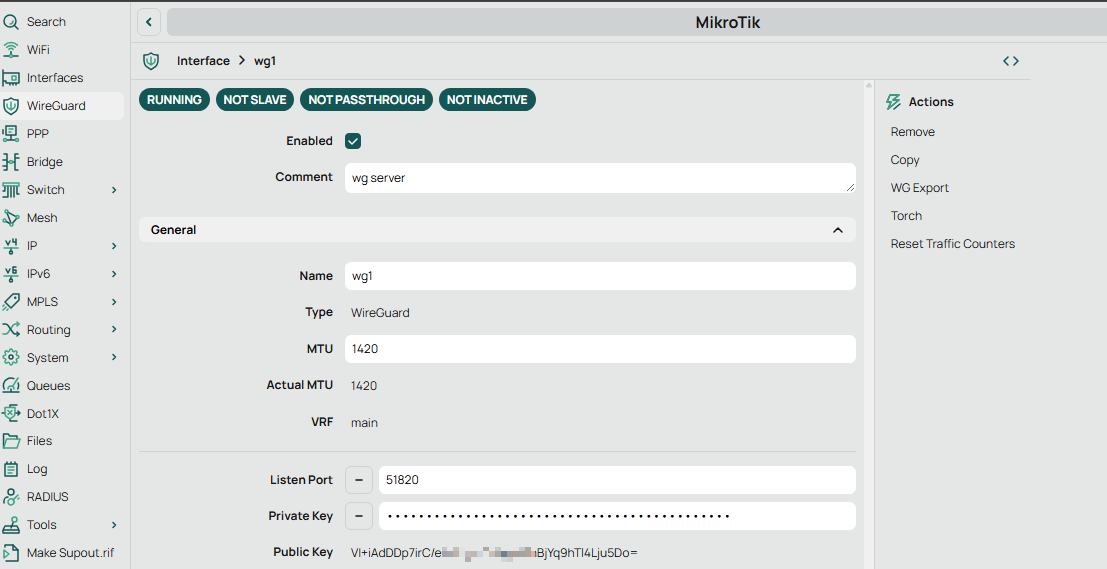Open the Mesh icon in sidebar

click(x=11, y=217)
